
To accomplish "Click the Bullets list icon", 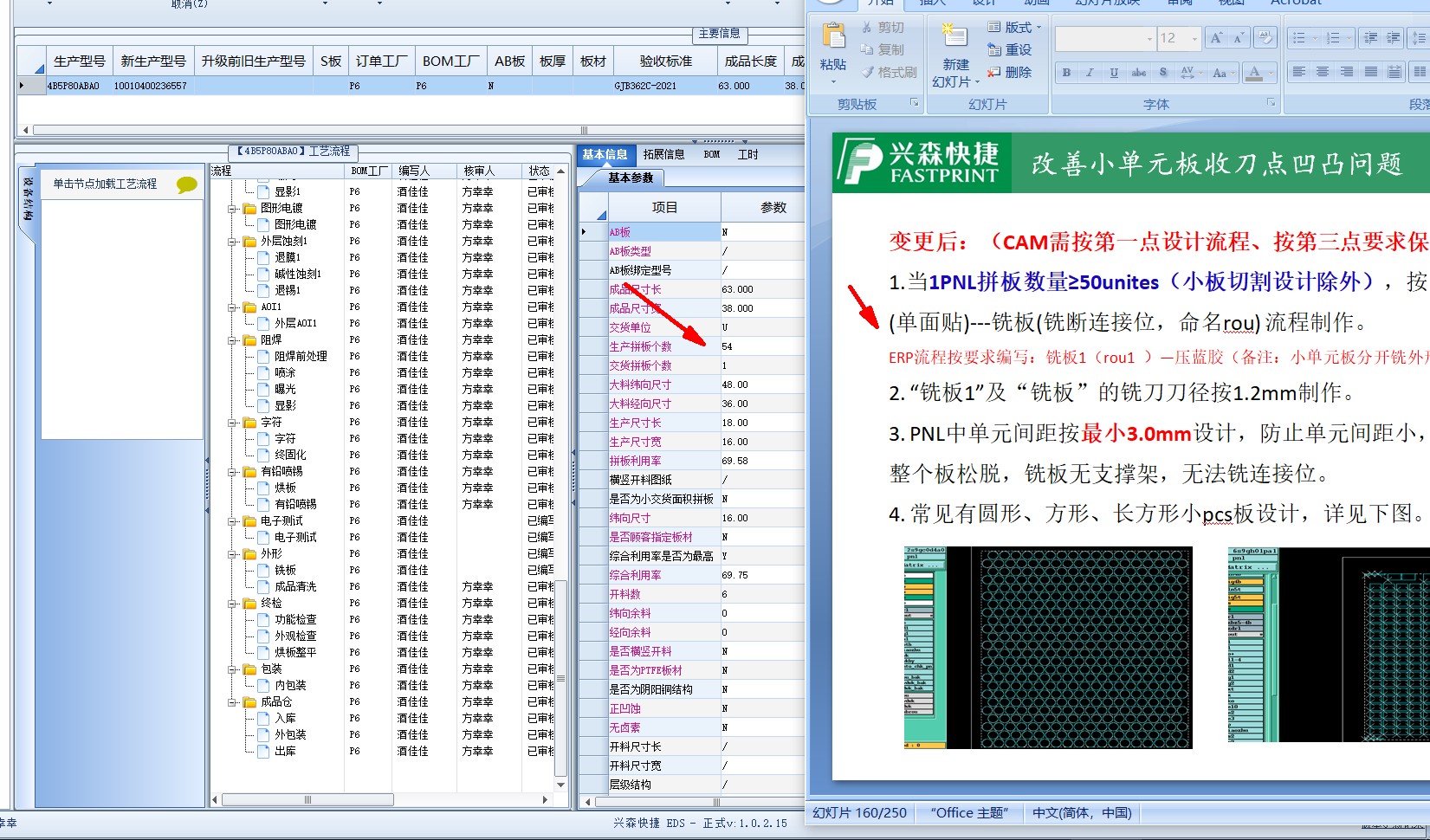I will point(1298,38).
